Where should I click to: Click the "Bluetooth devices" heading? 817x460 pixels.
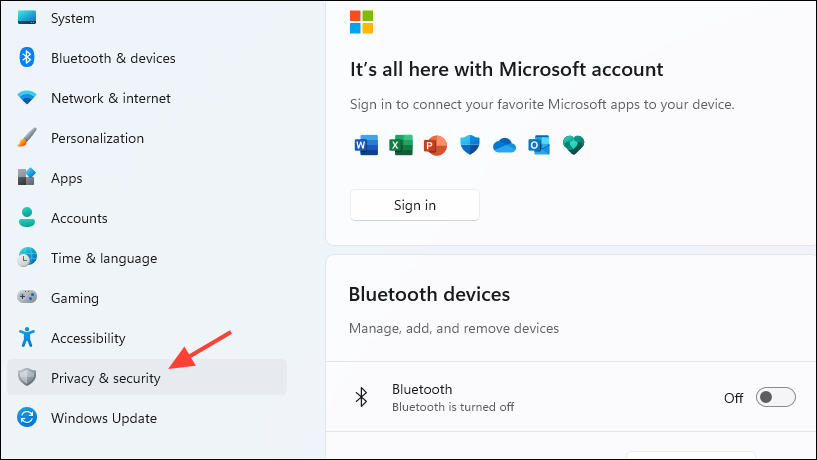[x=429, y=294]
